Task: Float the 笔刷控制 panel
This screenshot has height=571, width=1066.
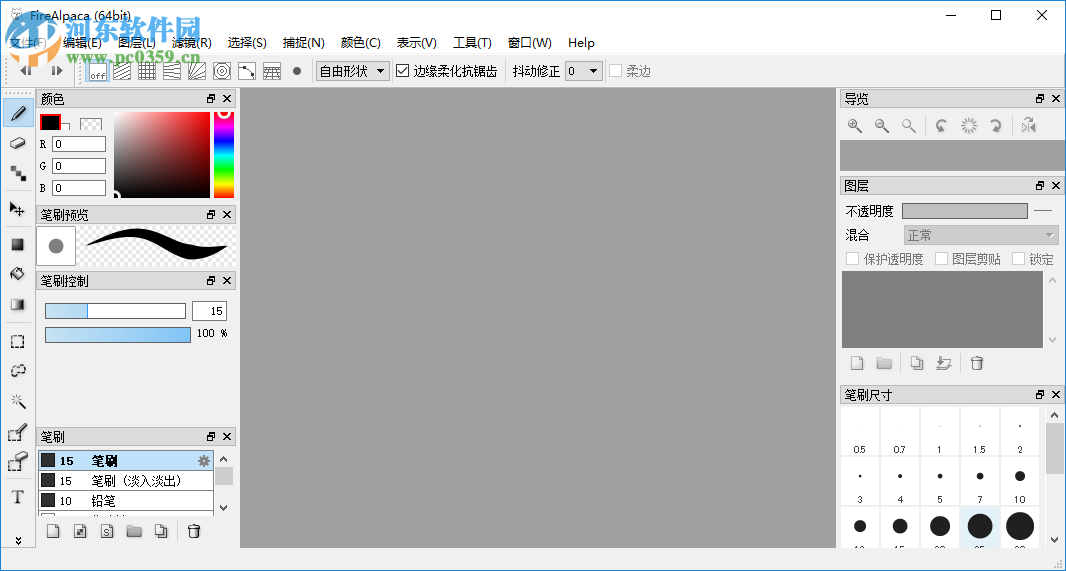Action: coord(211,280)
